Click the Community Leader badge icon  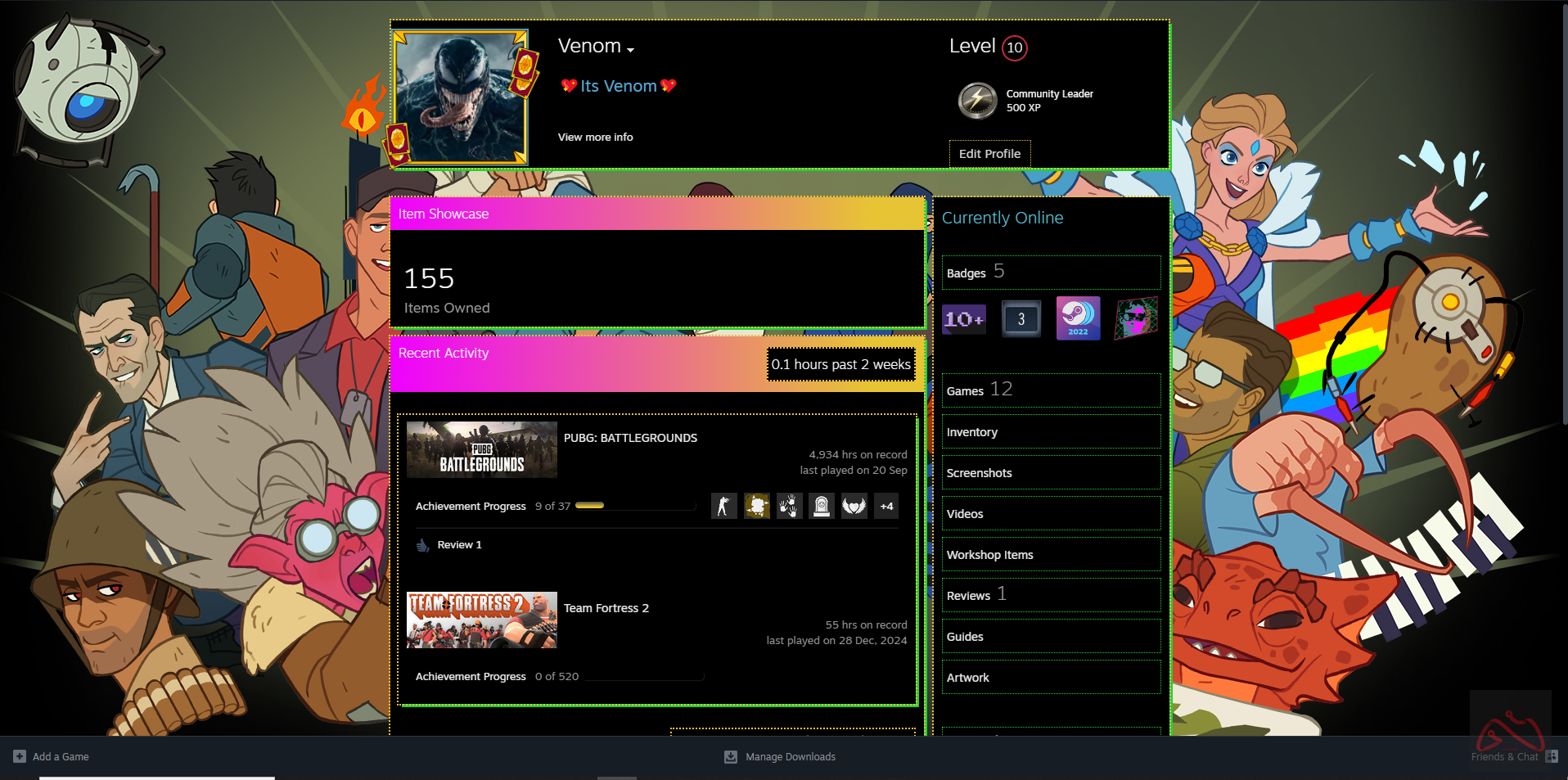click(x=977, y=101)
